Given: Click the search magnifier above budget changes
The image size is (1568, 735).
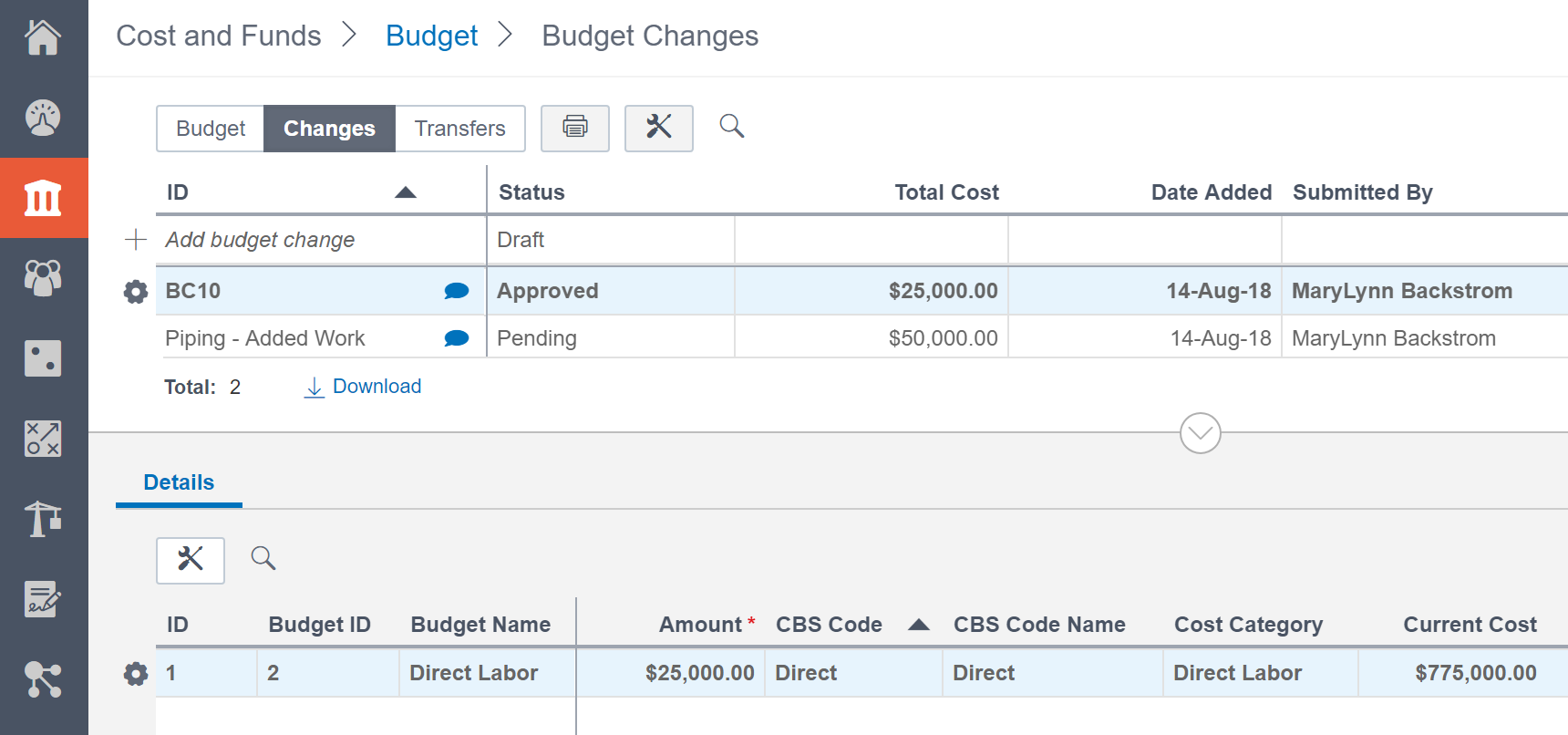Looking at the screenshot, I should (x=731, y=127).
